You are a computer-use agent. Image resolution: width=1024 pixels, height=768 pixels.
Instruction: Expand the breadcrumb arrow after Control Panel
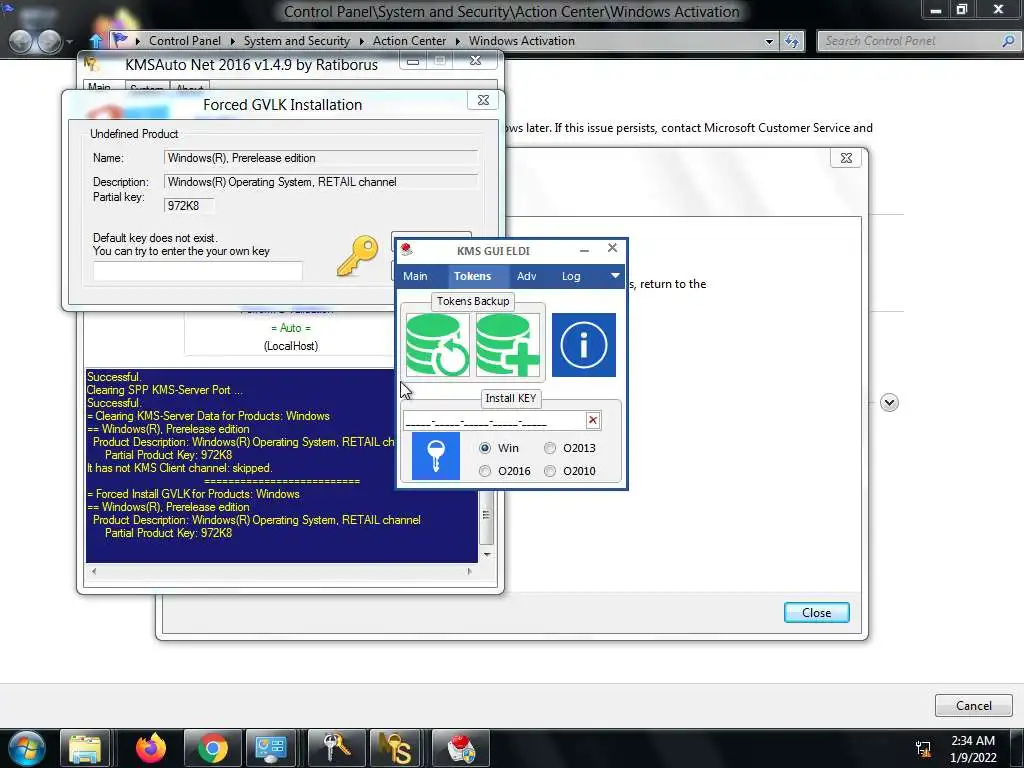pos(232,41)
